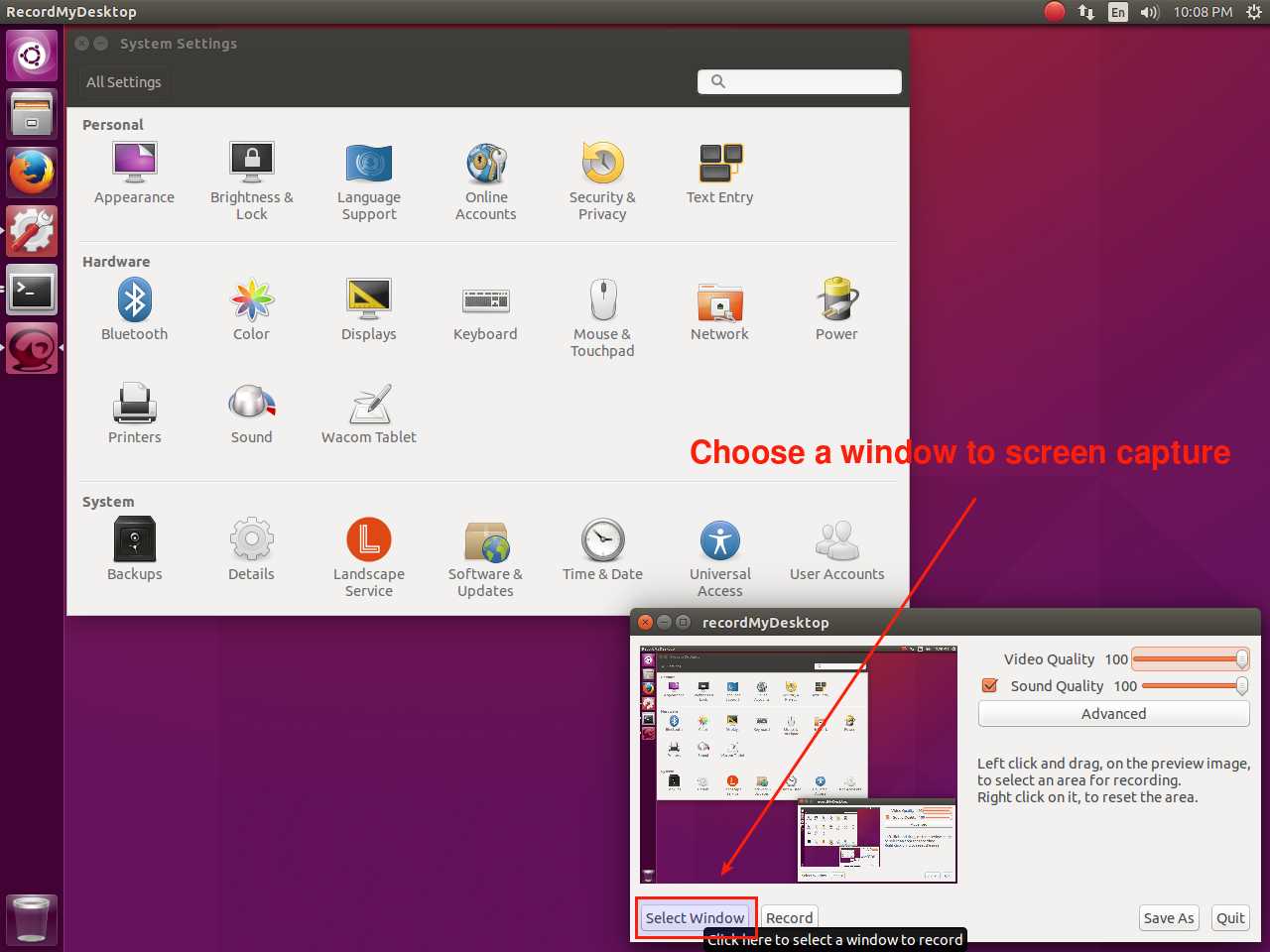Open Language Support settings

368,181
